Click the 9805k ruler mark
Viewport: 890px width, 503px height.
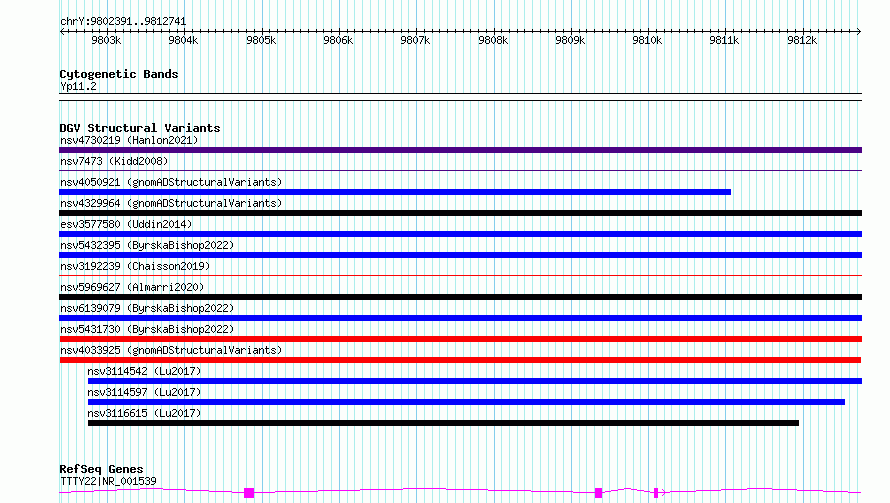[x=261, y=40]
